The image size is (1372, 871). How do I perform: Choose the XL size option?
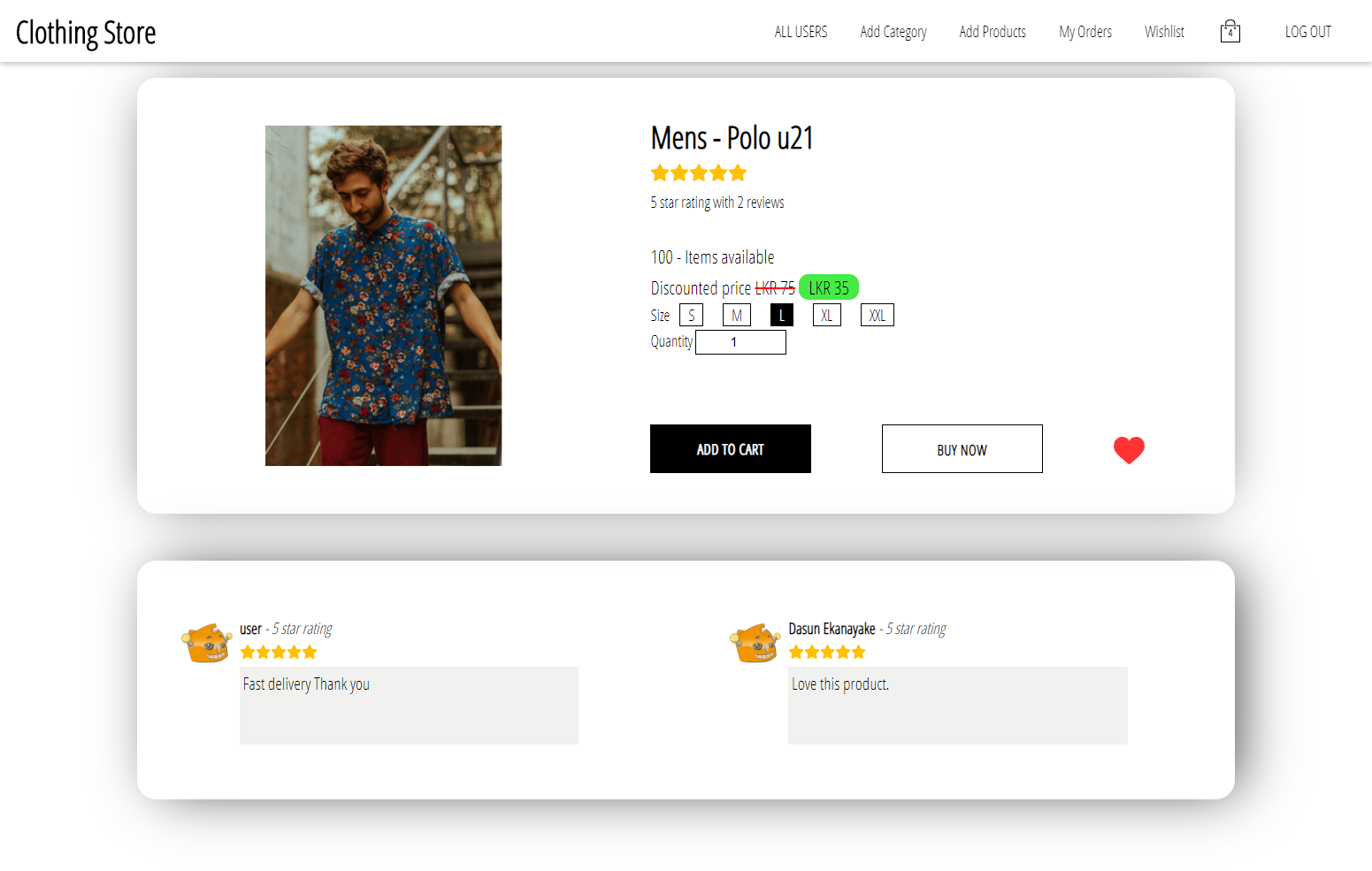click(x=826, y=316)
